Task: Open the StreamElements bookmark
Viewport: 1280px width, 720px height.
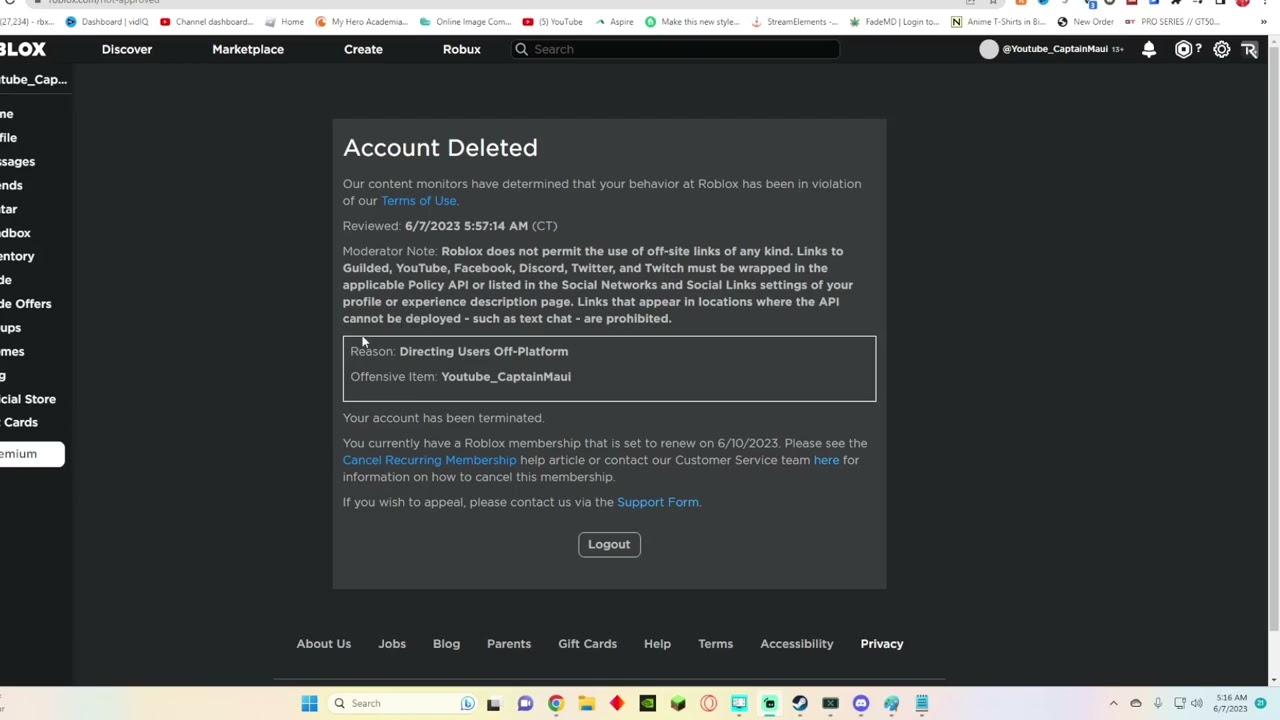Action: click(795, 21)
